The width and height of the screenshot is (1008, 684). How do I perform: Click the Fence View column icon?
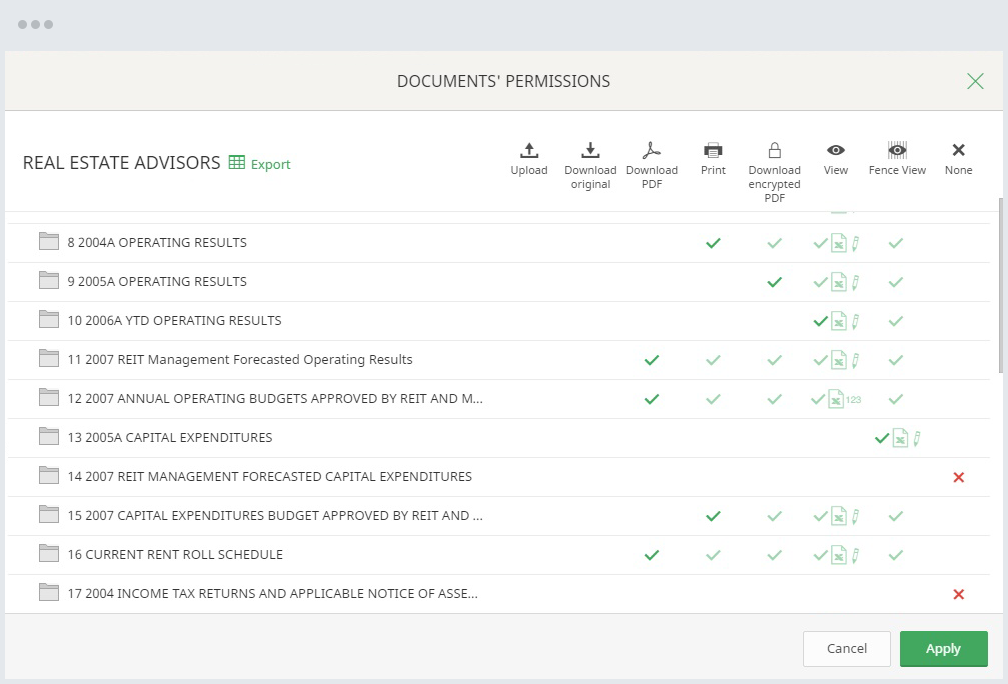click(897, 150)
